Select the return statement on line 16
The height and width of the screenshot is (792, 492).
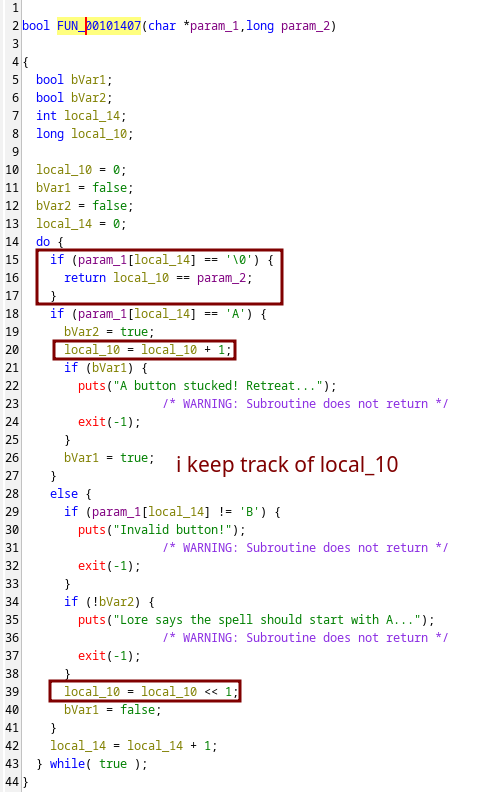(x=158, y=278)
